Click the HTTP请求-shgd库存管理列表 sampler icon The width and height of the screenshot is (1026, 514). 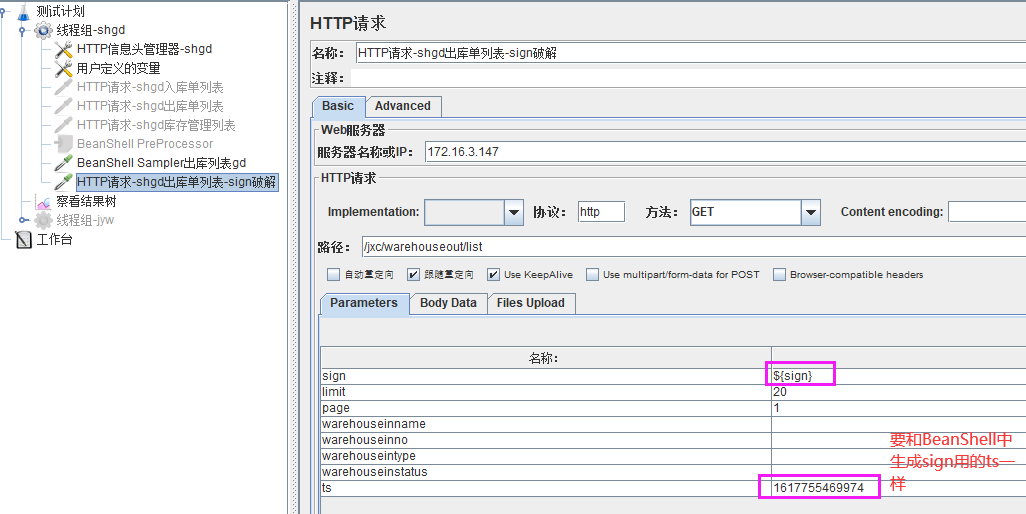(63, 125)
